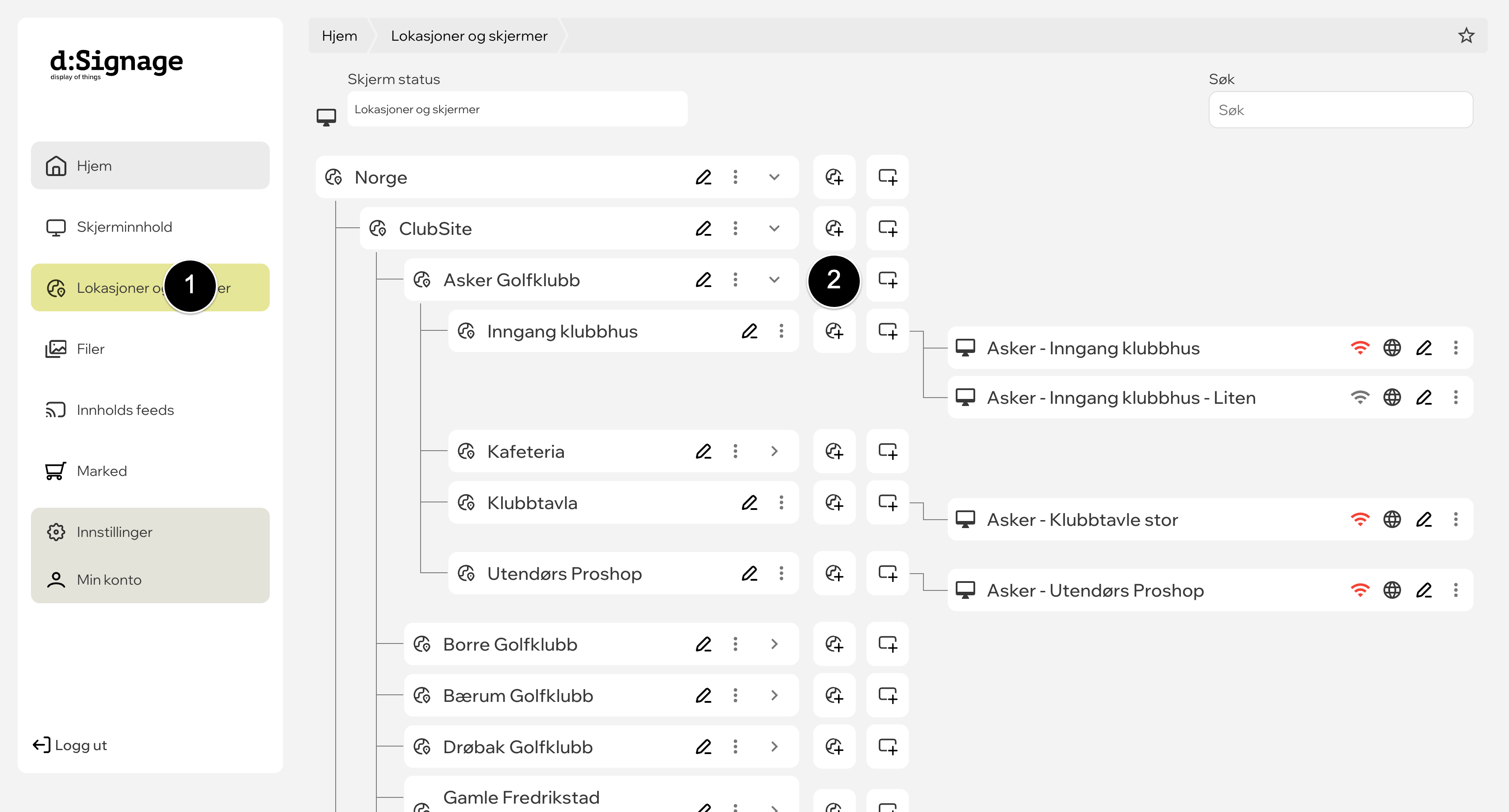The width and height of the screenshot is (1509, 812).
Task: Add screen to Kafeteria
Action: pyautogui.click(x=887, y=451)
